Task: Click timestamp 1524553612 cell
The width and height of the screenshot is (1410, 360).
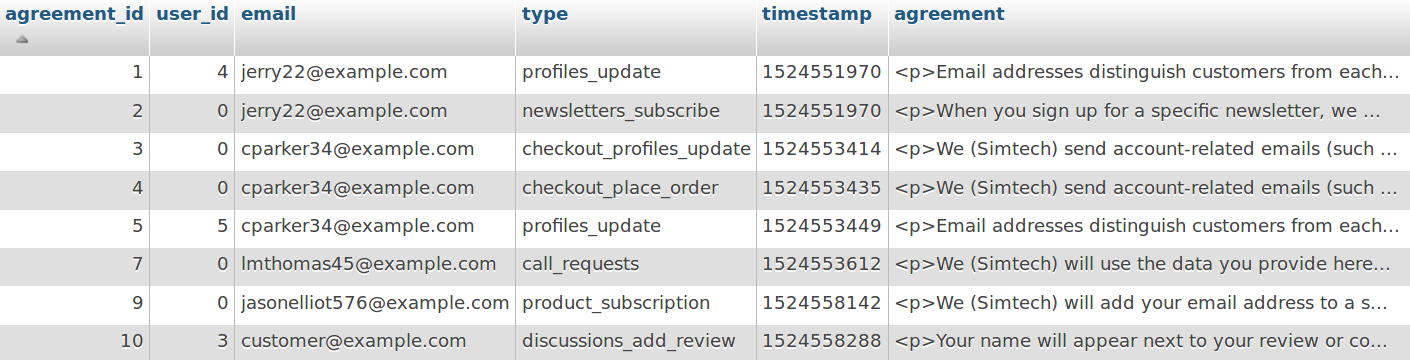Action: pos(822,265)
